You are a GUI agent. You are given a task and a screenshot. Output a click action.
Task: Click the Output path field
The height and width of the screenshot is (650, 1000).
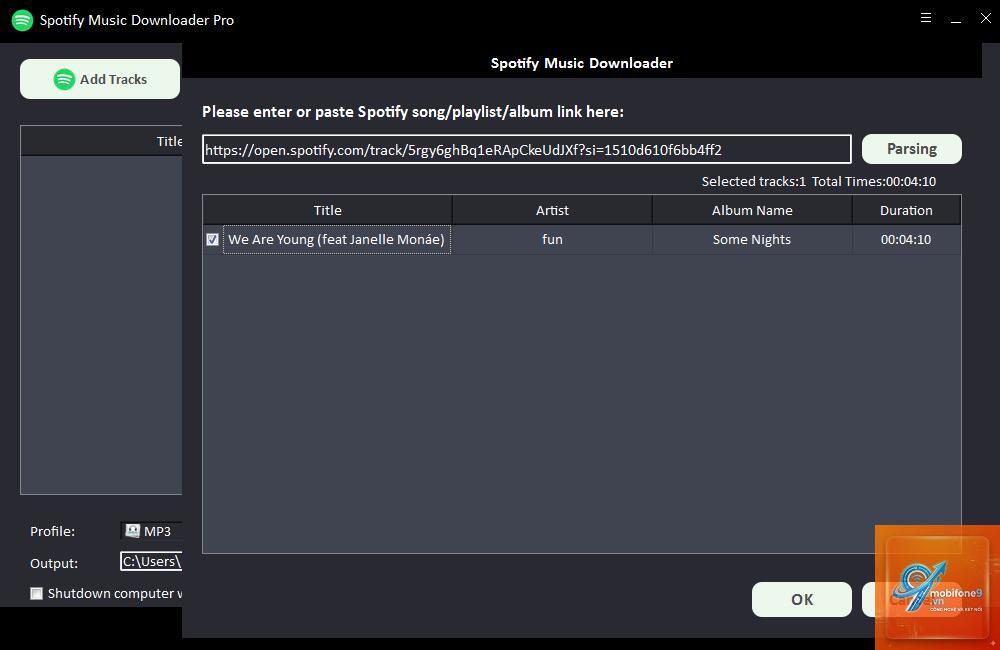coord(151,561)
